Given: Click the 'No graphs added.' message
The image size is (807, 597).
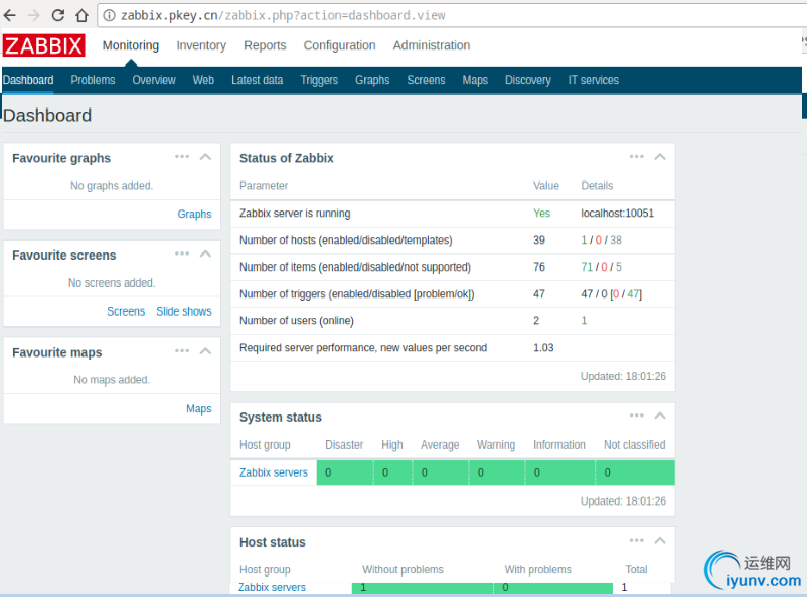Looking at the screenshot, I should 112,186.
